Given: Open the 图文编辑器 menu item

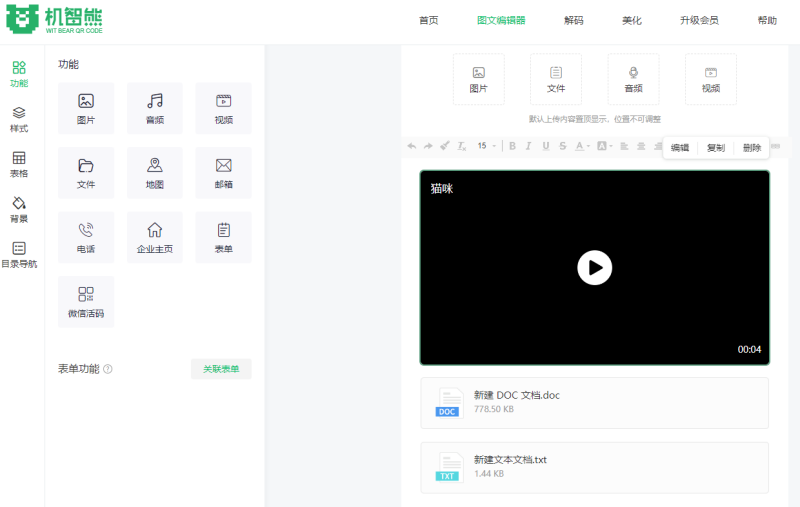Looking at the screenshot, I should click(x=501, y=20).
